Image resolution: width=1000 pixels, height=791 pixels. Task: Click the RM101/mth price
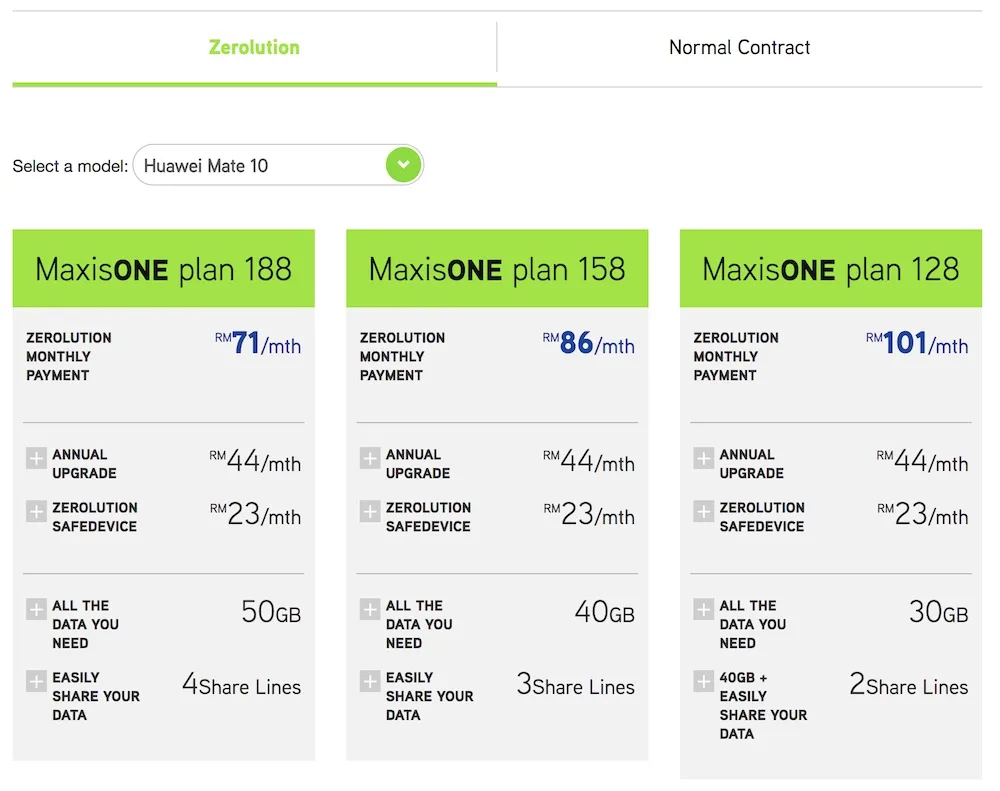click(917, 343)
